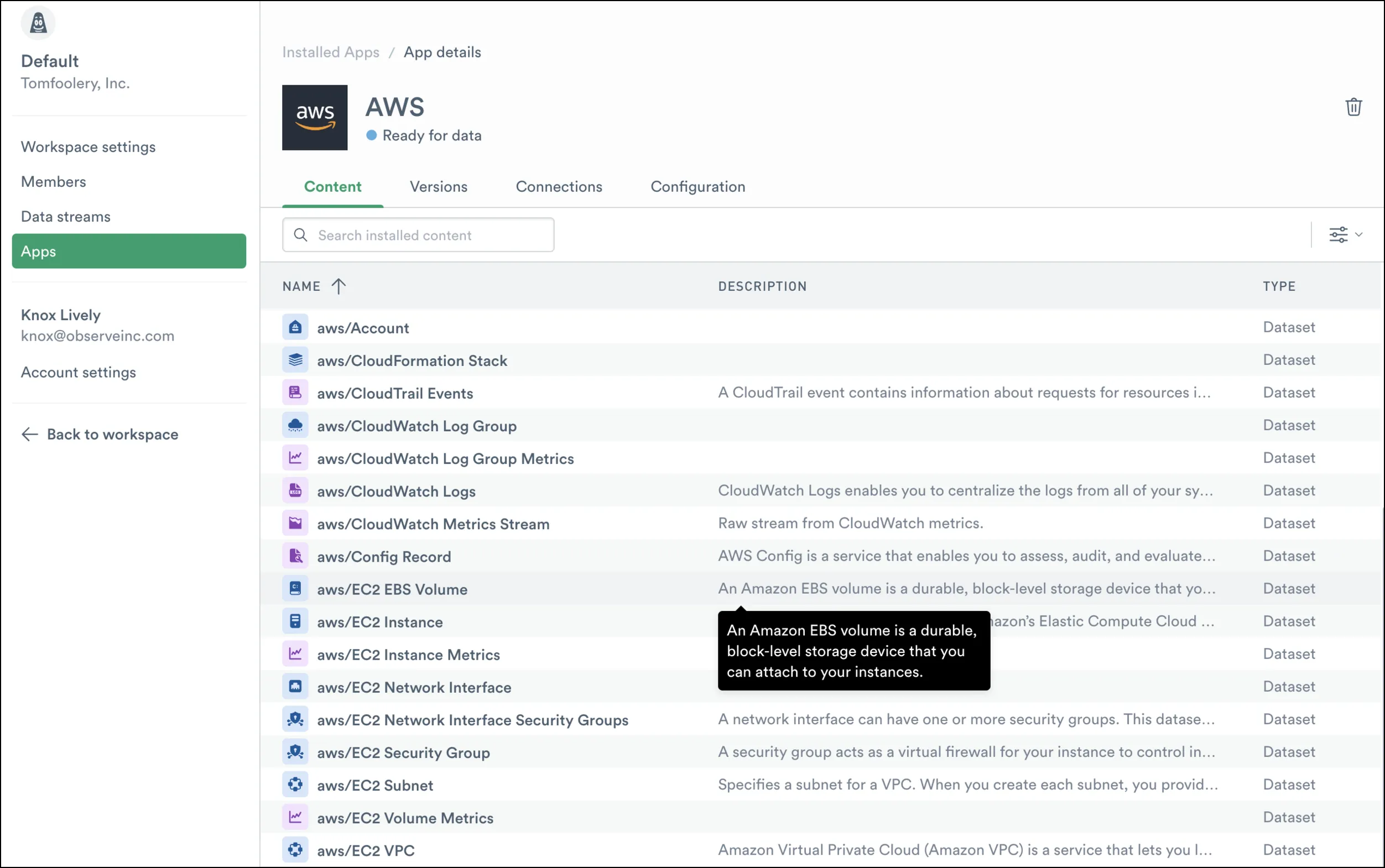Screen dimensions: 1385x868
Task: Open aws/CloudWatch Logs dataset
Action: click(x=396, y=492)
